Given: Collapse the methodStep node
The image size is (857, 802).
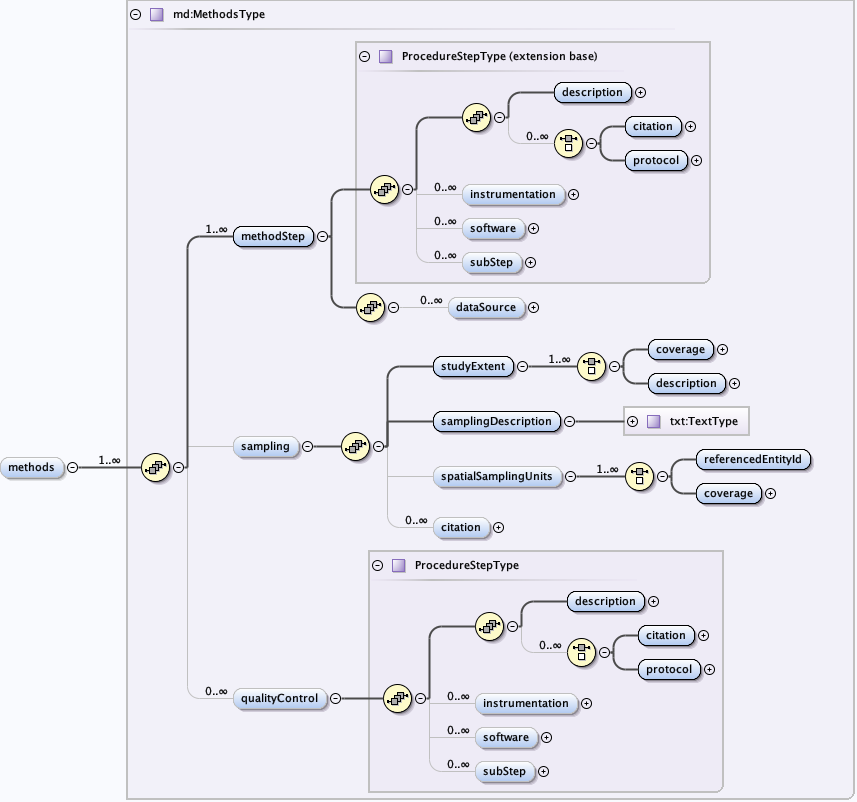Looking at the screenshot, I should point(322,237).
